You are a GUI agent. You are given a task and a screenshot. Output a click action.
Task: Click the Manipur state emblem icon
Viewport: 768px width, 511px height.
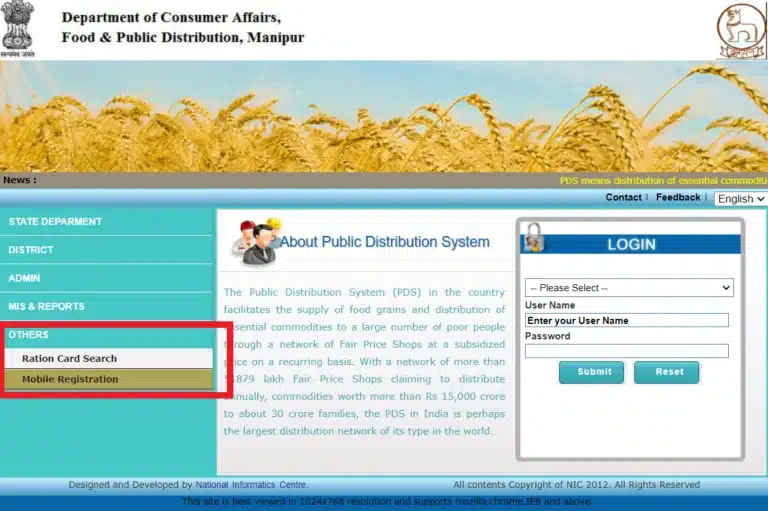(x=740, y=30)
